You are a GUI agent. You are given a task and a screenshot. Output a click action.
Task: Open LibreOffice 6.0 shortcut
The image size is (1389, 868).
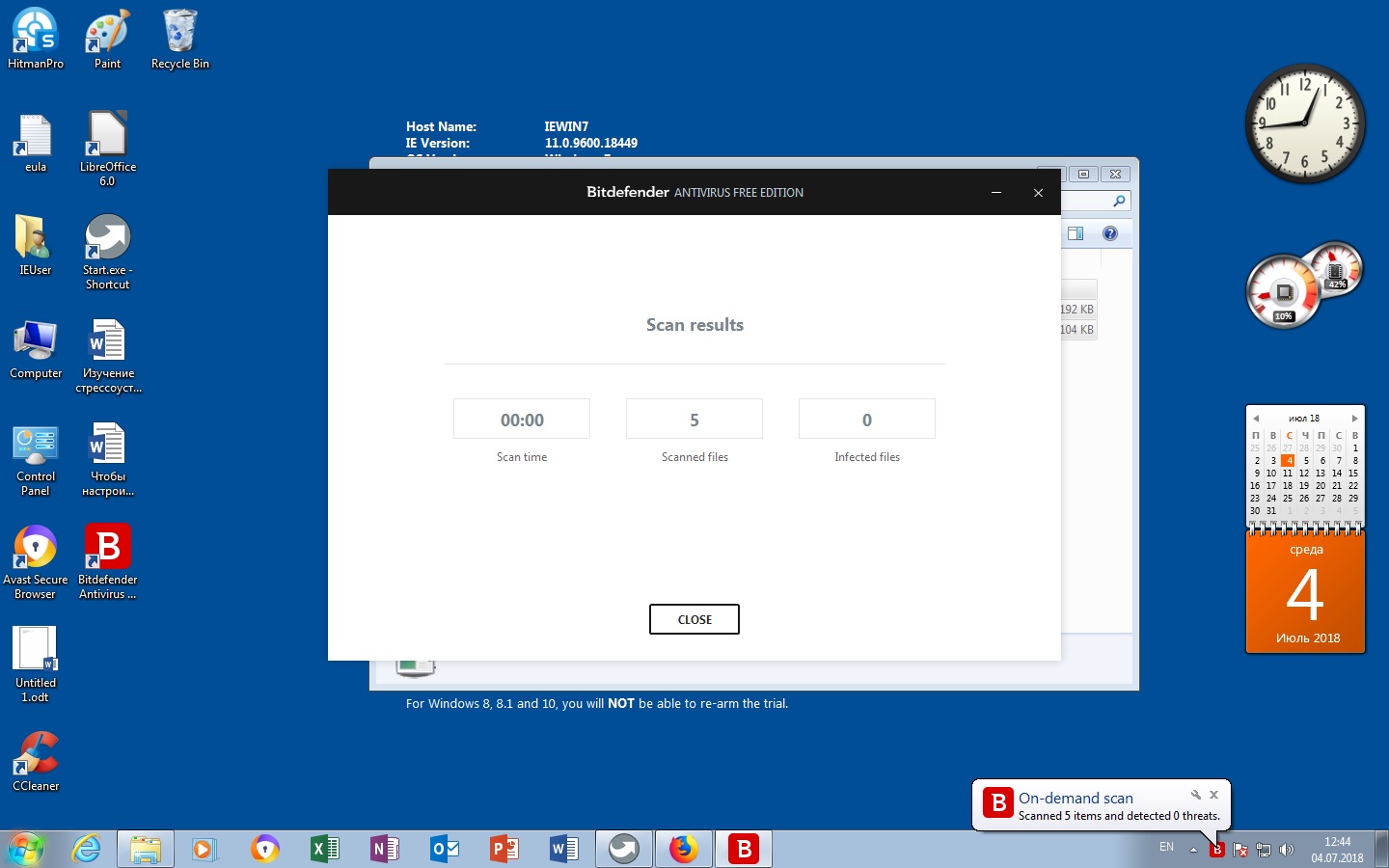click(107, 149)
